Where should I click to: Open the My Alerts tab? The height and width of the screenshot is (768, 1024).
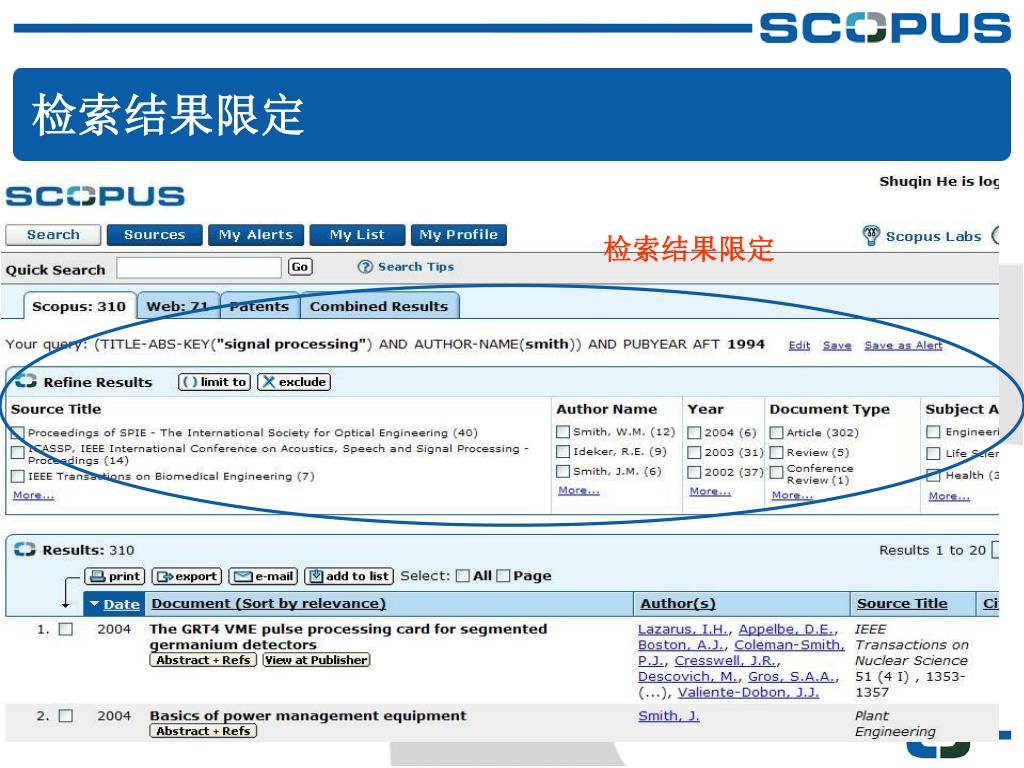[255, 234]
